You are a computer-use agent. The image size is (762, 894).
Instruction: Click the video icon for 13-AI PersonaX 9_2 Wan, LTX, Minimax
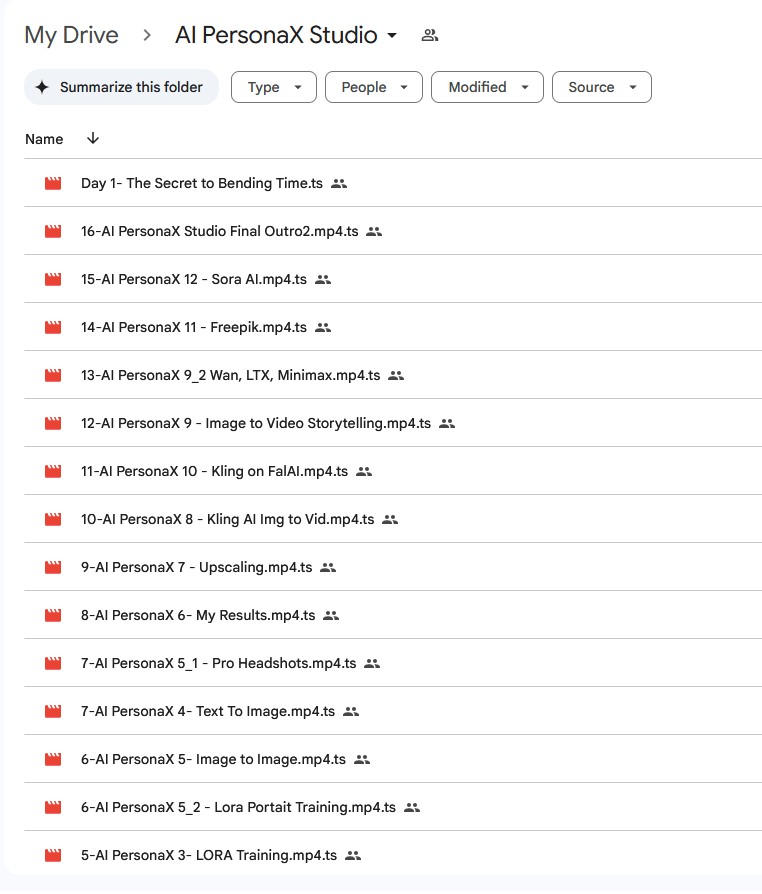coord(53,375)
